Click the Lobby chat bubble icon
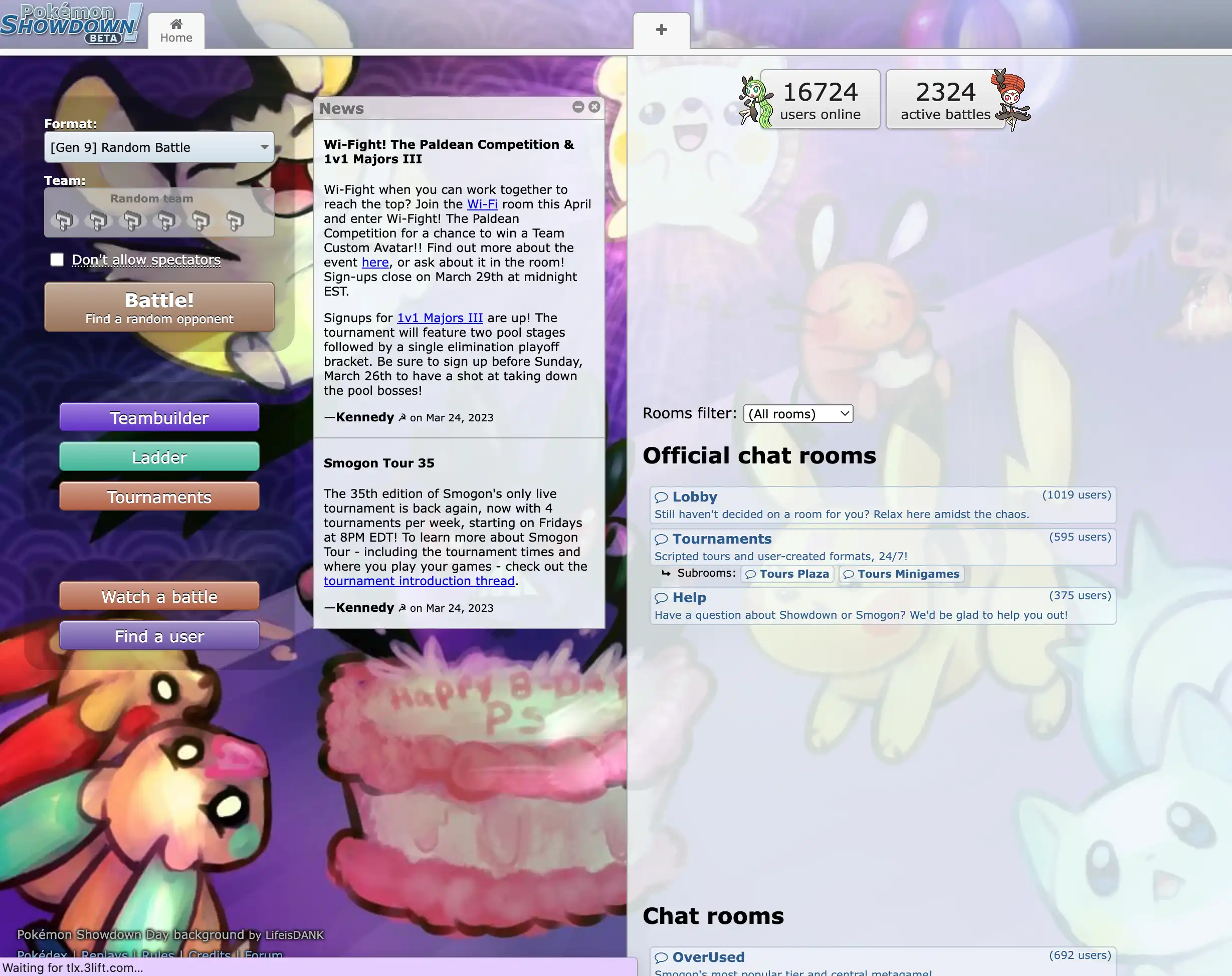This screenshot has width=1232, height=976. (661, 498)
